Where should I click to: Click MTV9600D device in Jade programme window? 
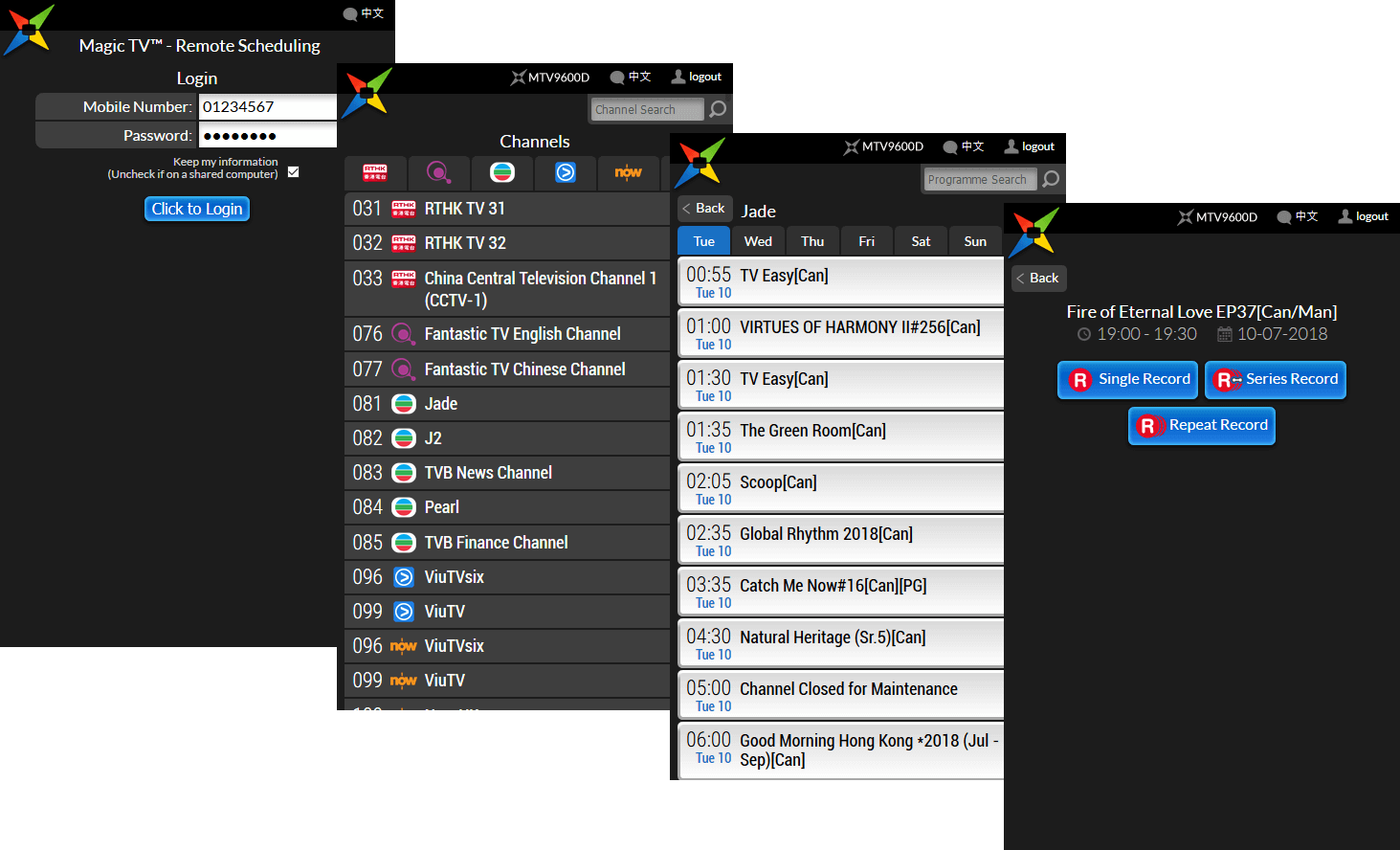point(883,146)
